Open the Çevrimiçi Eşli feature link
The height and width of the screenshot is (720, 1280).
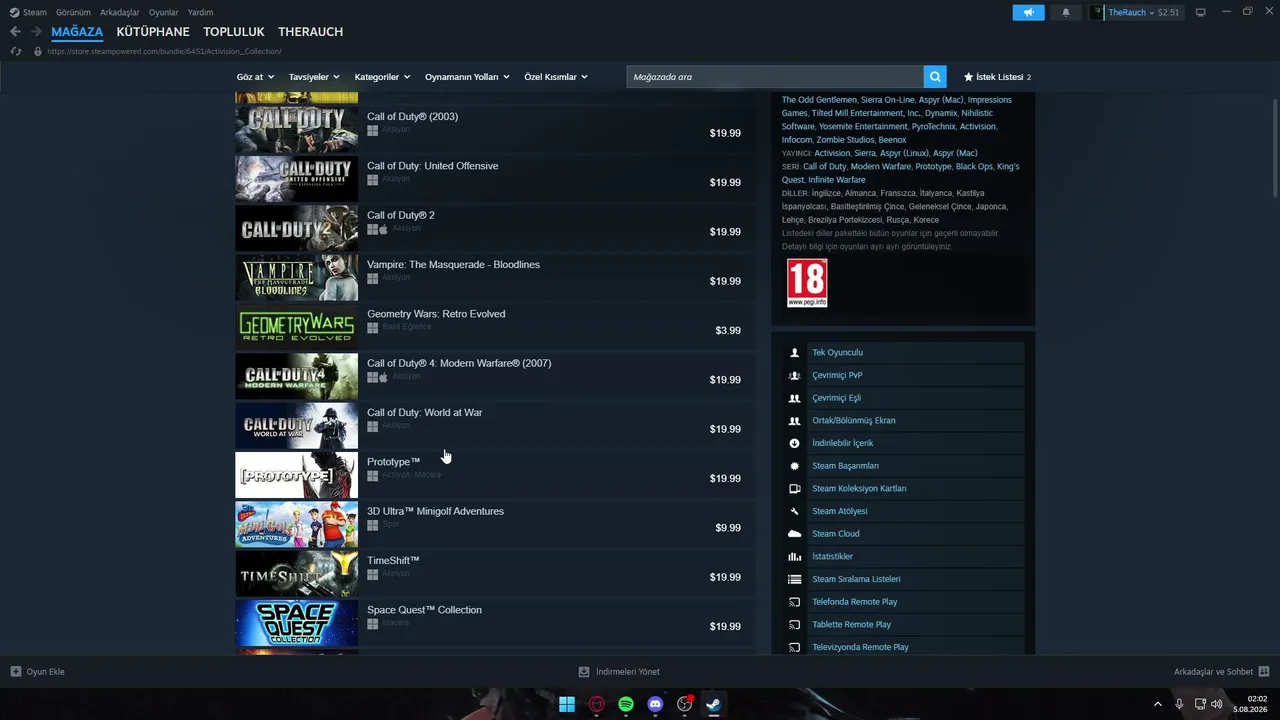point(836,398)
